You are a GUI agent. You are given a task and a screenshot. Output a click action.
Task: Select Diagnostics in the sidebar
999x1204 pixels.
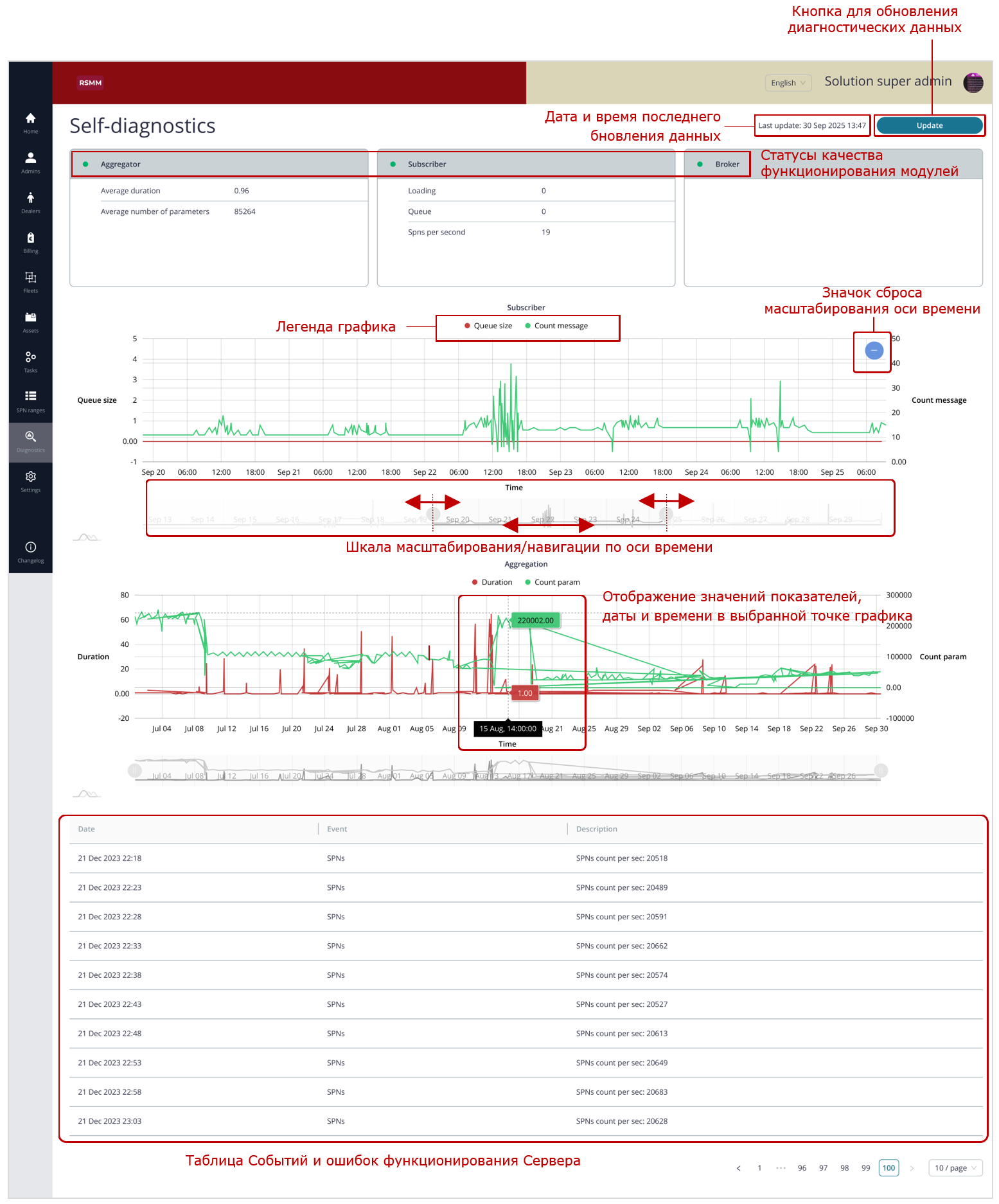(x=30, y=442)
